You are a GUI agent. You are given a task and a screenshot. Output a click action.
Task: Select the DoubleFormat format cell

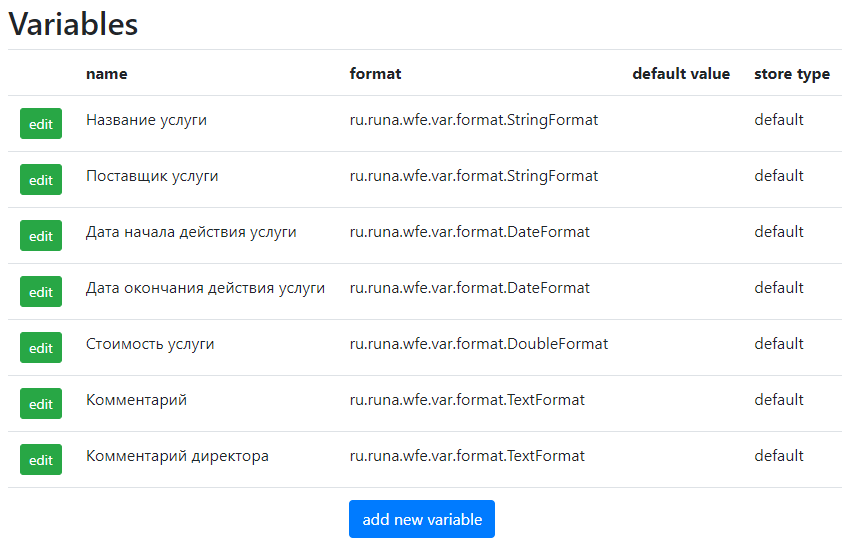478,344
